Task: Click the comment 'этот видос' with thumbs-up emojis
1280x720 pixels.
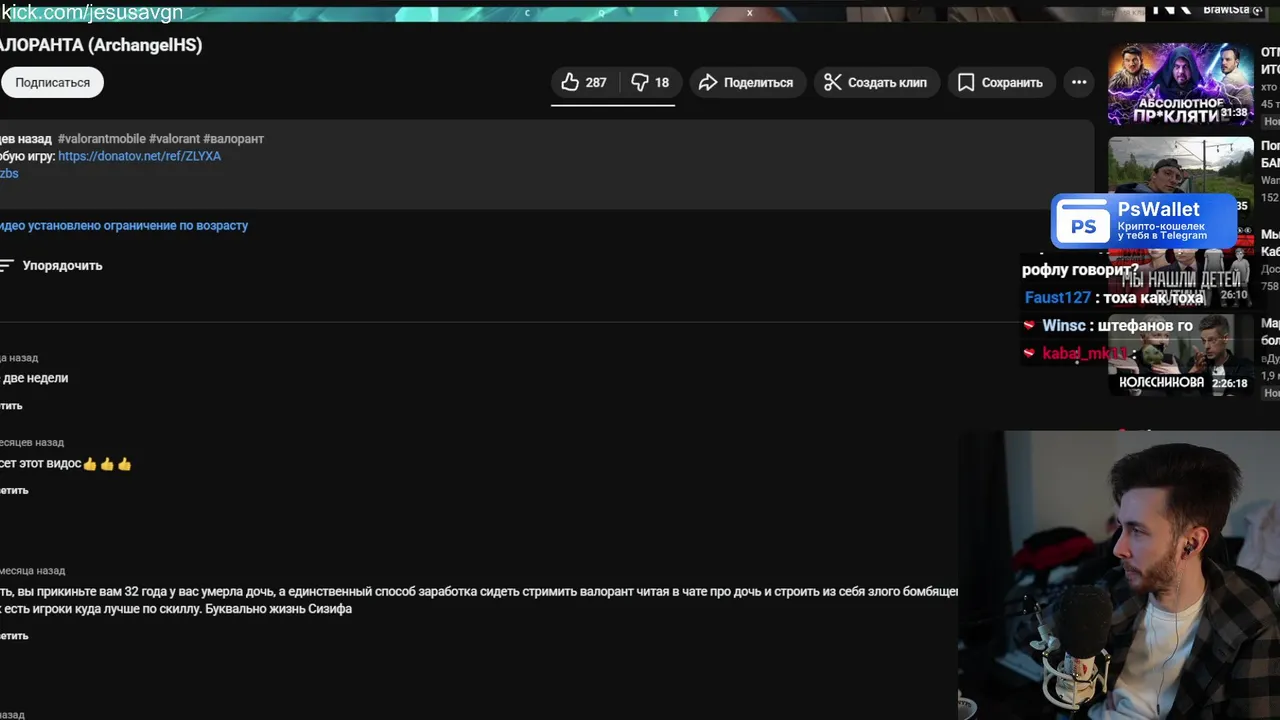Action: (66, 464)
